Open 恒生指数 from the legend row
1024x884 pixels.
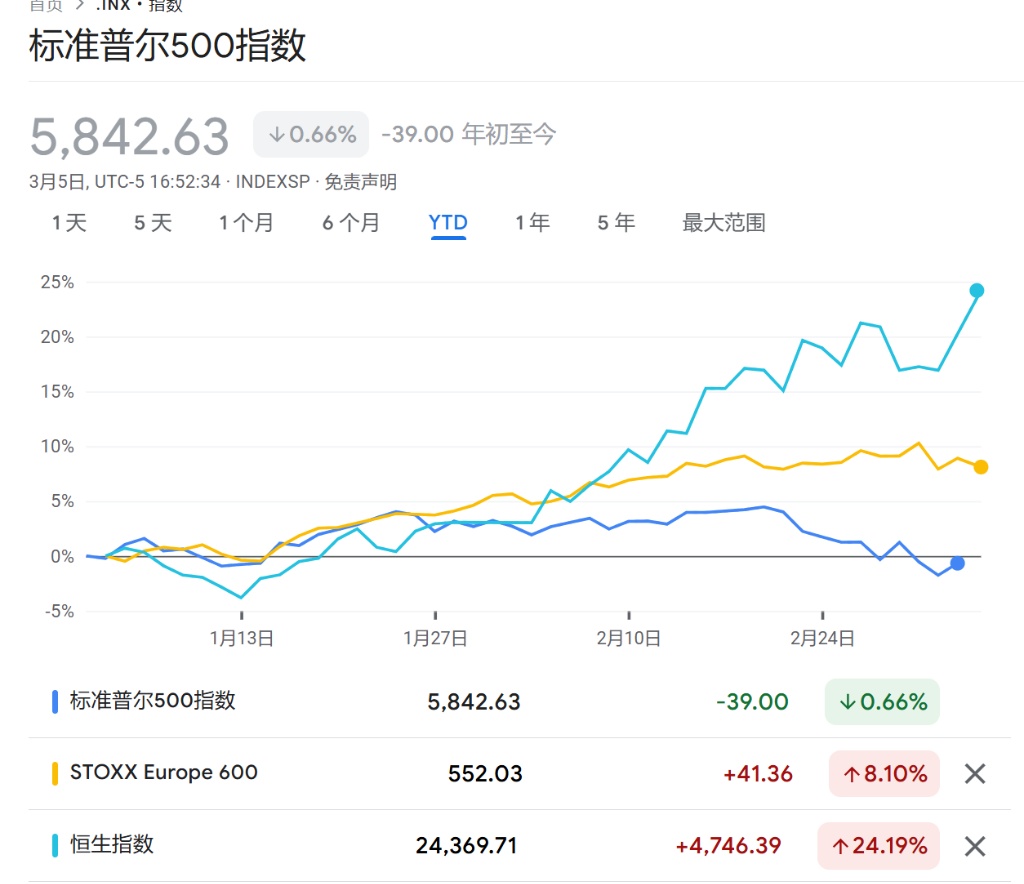click(112, 844)
